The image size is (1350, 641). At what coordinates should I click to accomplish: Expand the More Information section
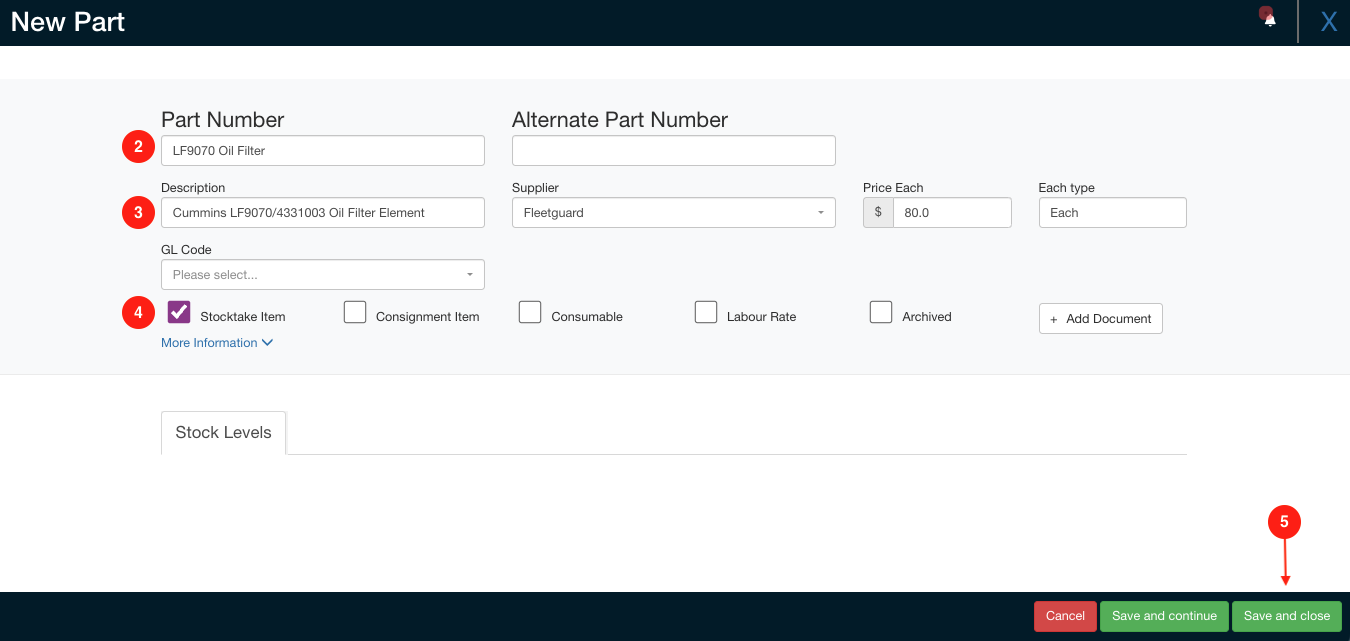point(217,342)
